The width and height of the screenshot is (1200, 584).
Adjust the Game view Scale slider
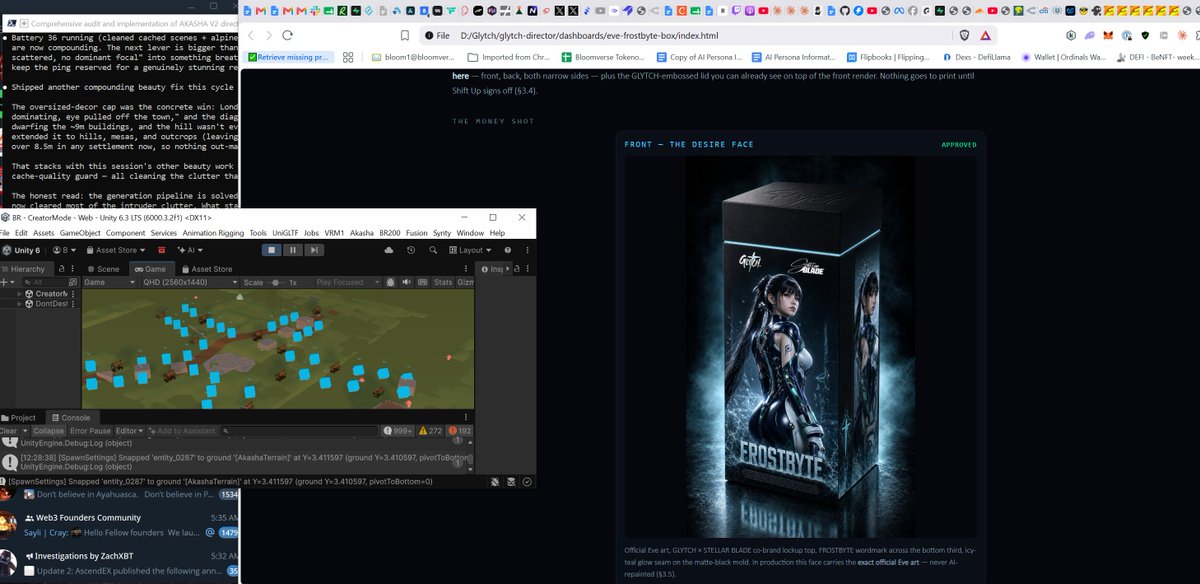pos(275,282)
